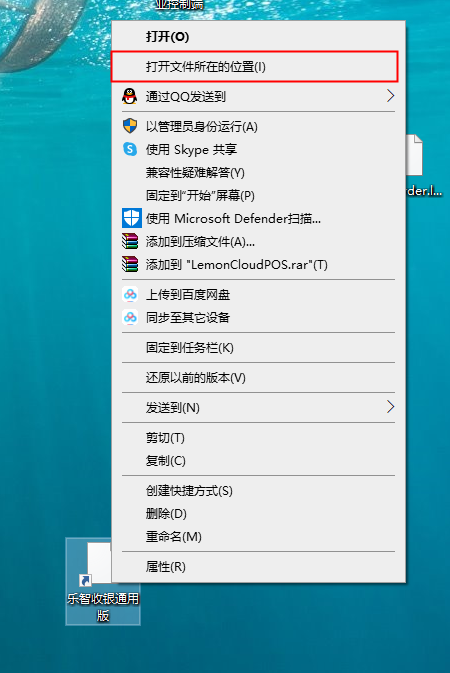This screenshot has height=673, width=450.
Task: Click the Baidu Netdisk upload icon
Action: pos(130,294)
